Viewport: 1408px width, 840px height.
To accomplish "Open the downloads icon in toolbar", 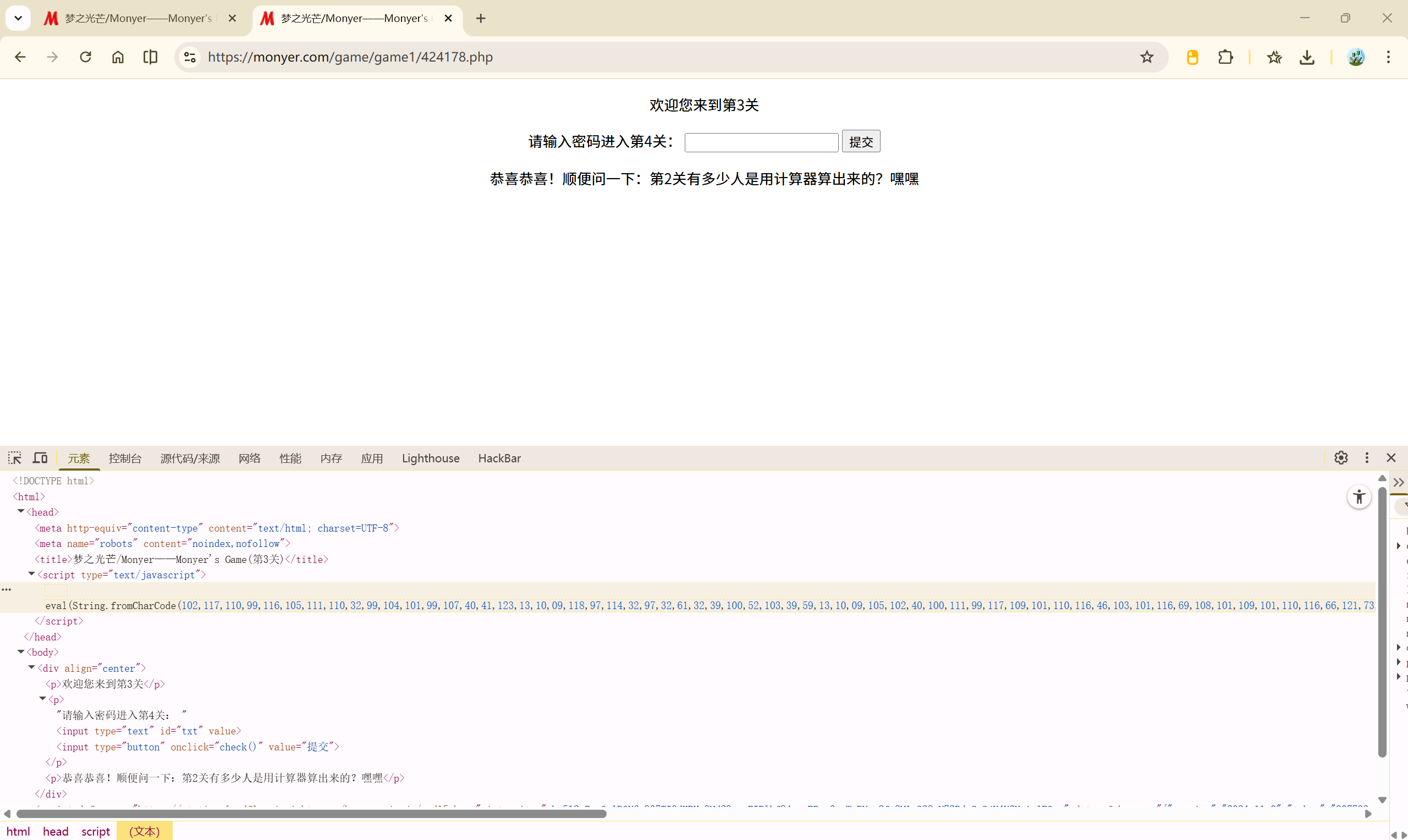I will point(1307,57).
